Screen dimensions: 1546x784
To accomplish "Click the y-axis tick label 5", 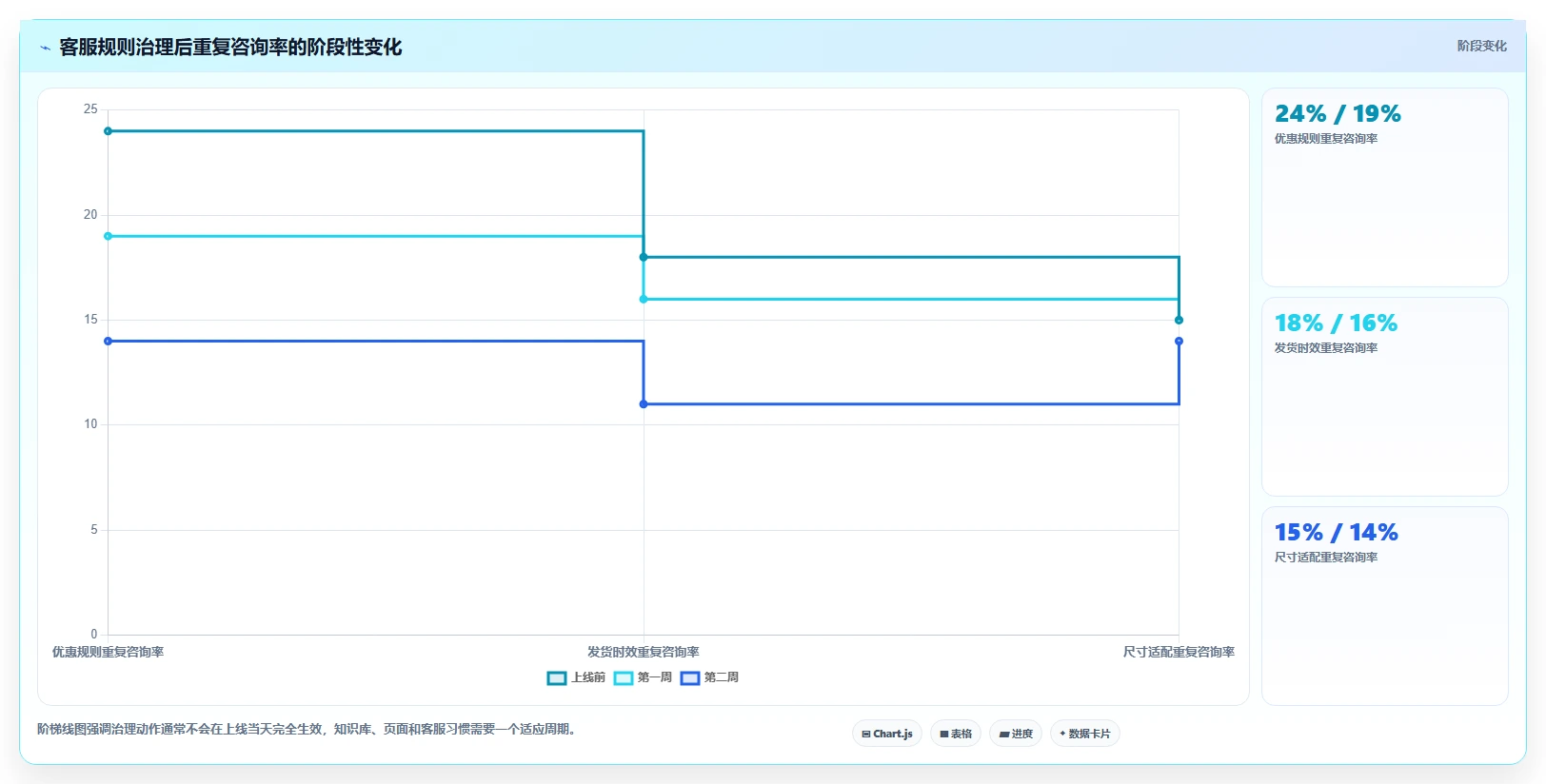I will click(x=94, y=530).
